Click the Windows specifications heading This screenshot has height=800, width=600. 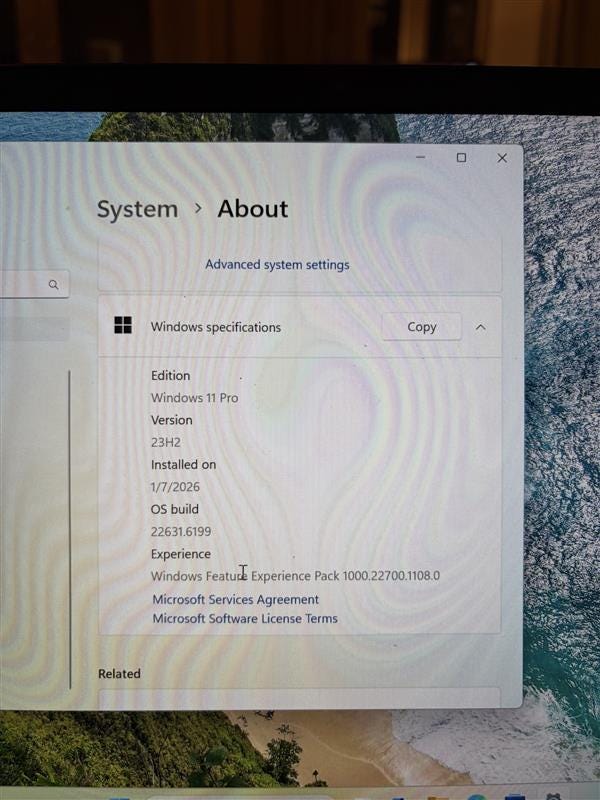coord(216,327)
